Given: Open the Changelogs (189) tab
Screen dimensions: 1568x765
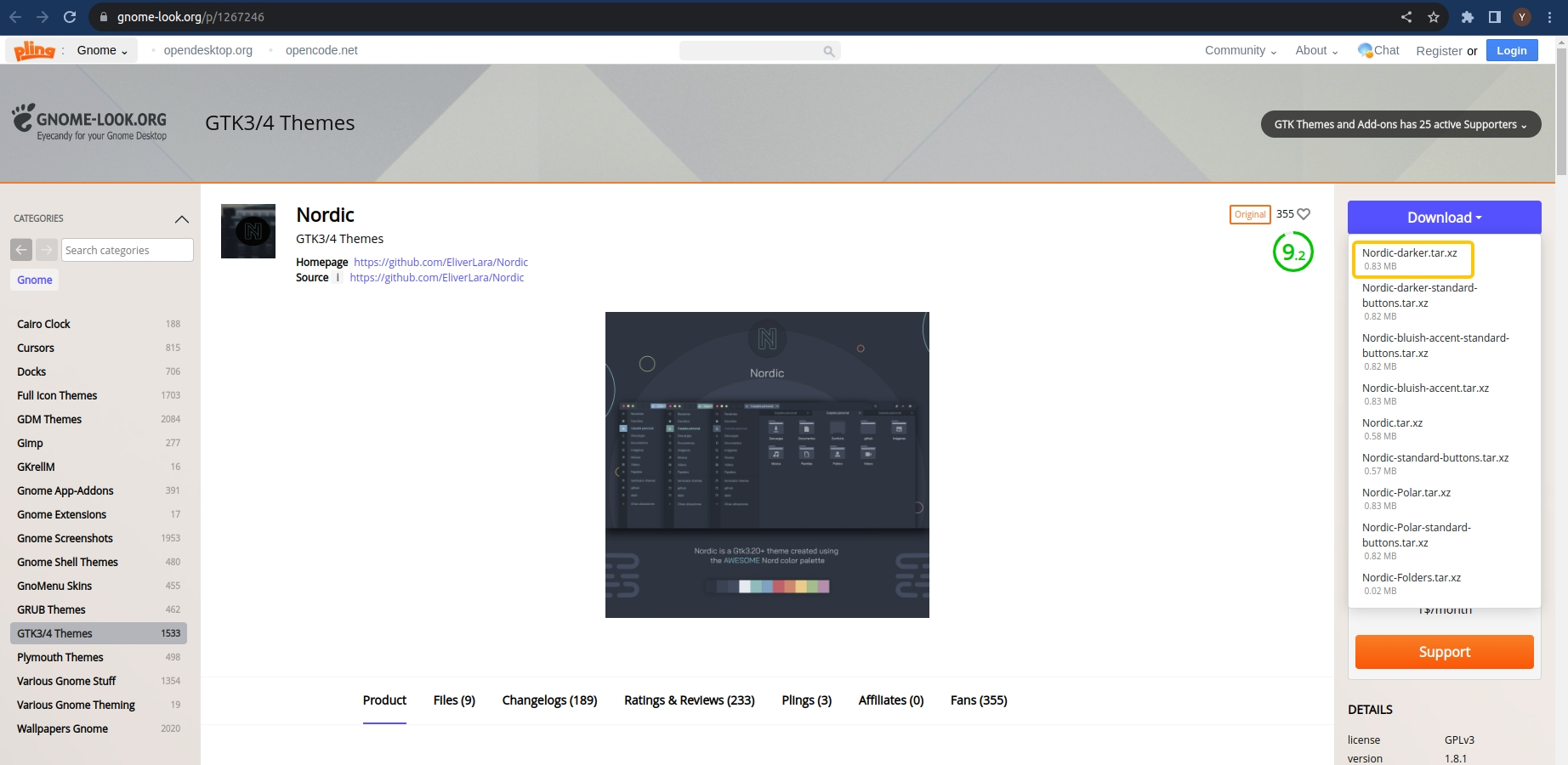Looking at the screenshot, I should pyautogui.click(x=549, y=700).
